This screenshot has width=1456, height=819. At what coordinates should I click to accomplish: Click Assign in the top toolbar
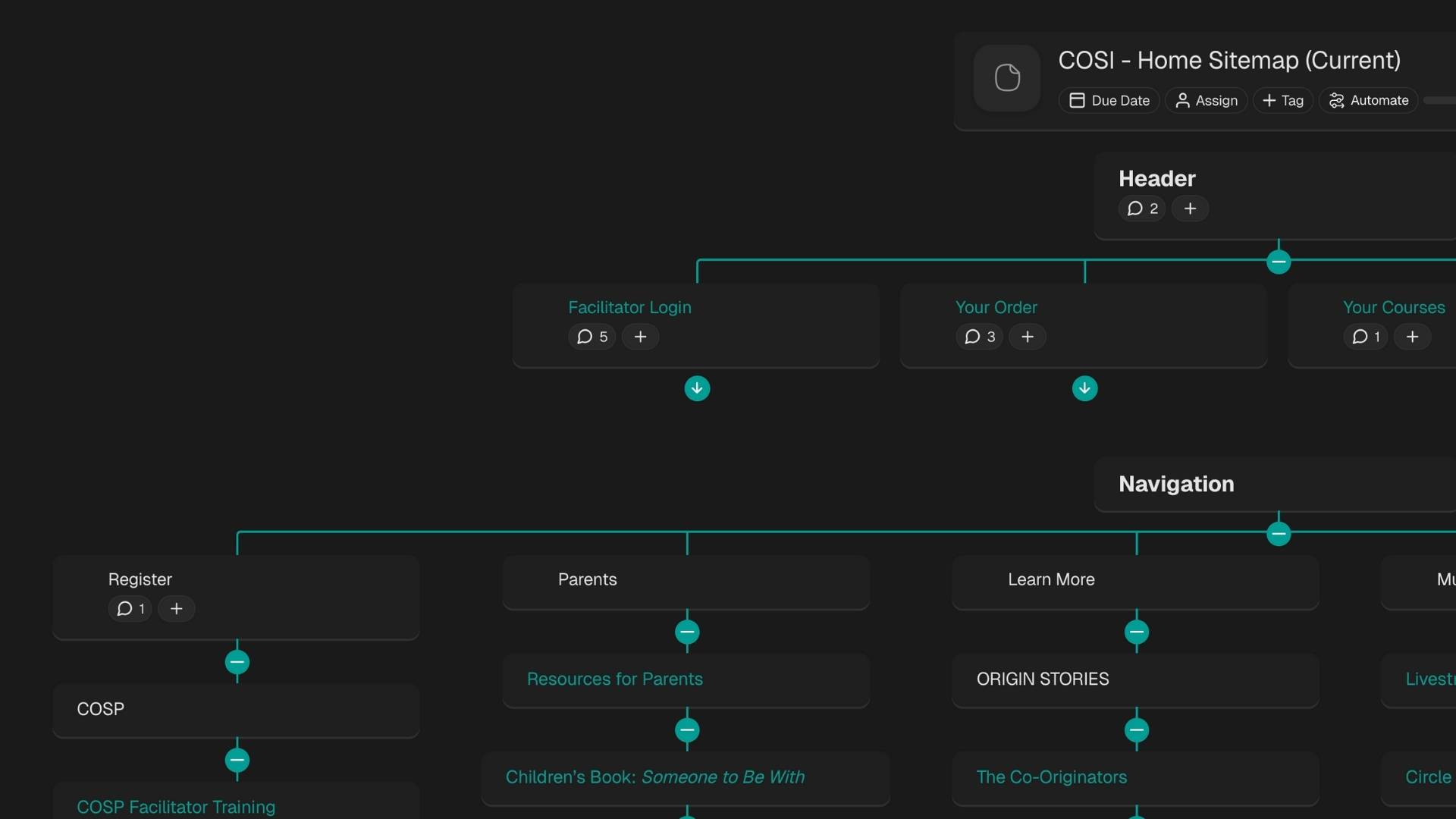click(x=1206, y=100)
